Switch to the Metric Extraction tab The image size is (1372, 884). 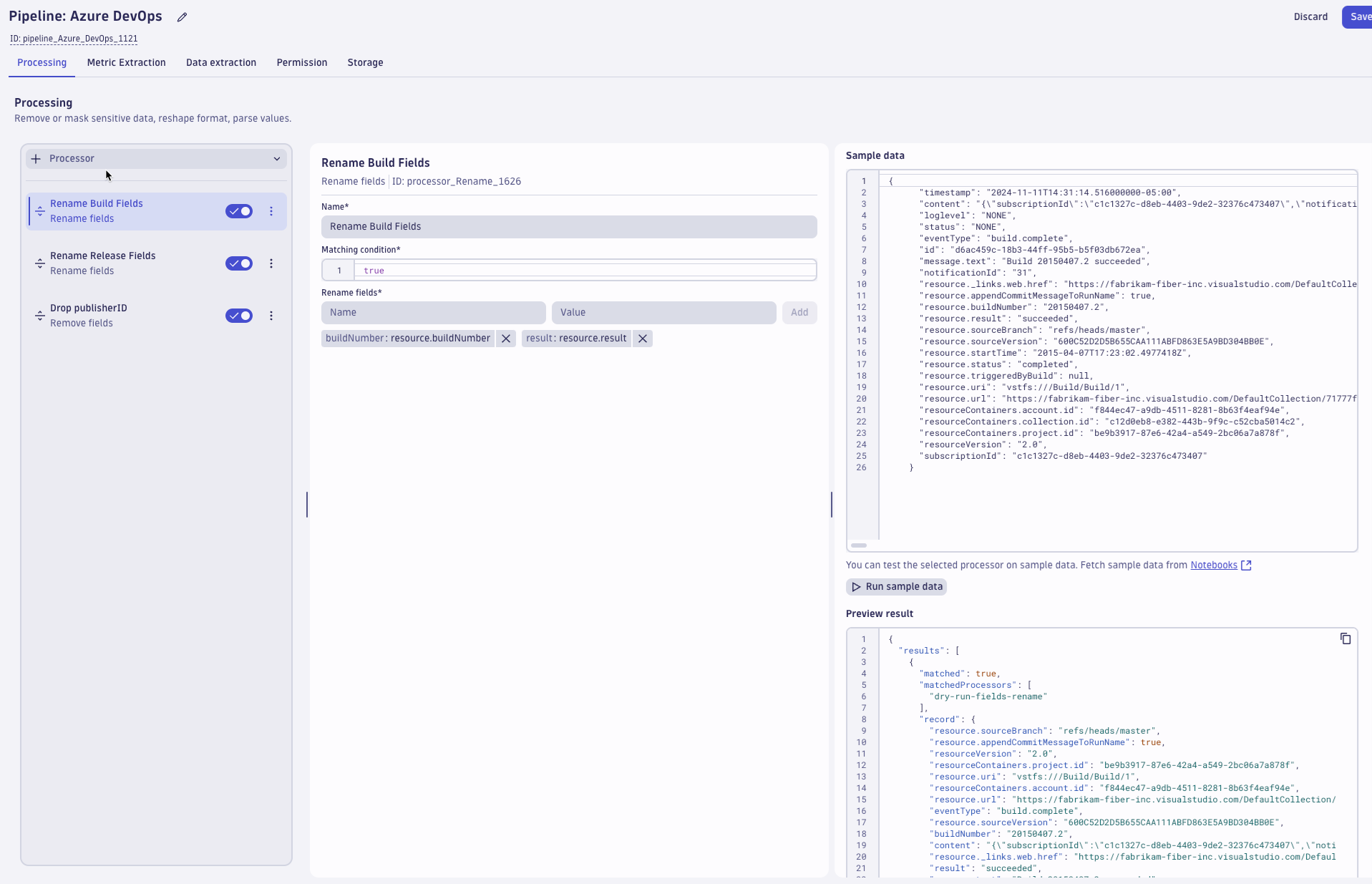coord(126,62)
